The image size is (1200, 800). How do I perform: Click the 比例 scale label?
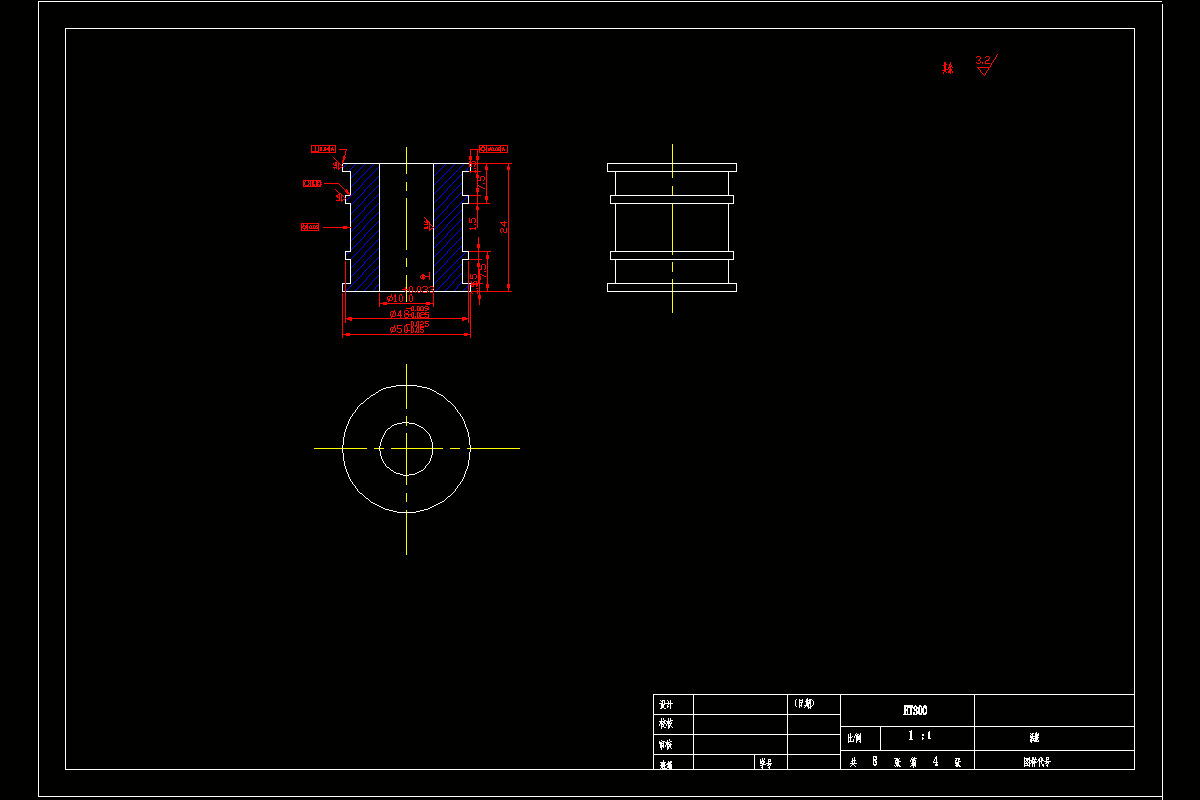pos(854,738)
